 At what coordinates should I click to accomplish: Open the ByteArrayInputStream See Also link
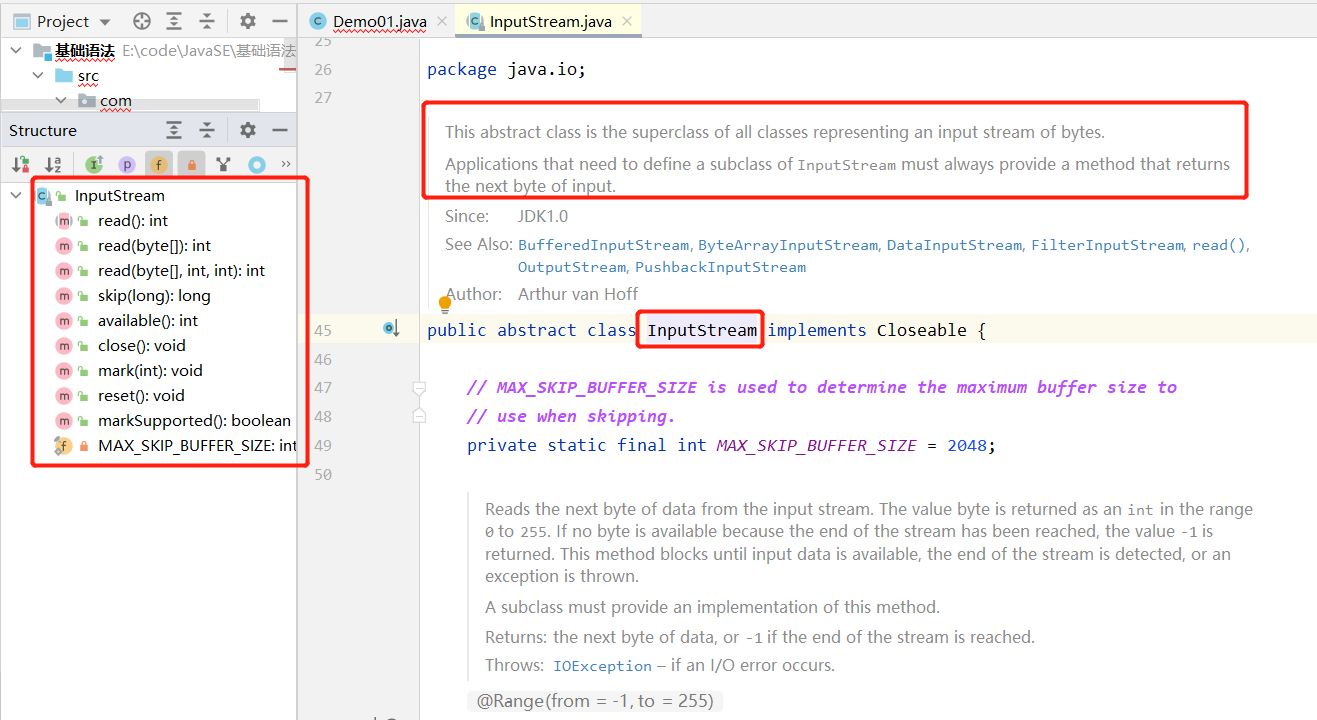788,245
